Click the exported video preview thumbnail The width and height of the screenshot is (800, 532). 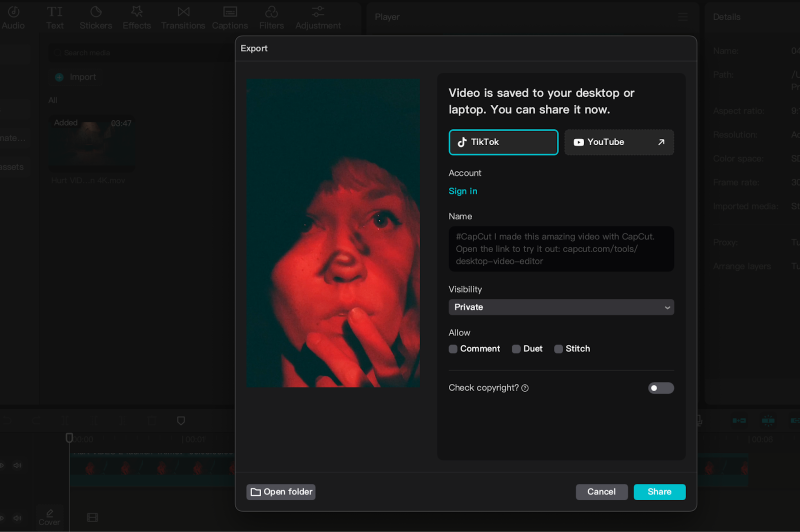[333, 233]
